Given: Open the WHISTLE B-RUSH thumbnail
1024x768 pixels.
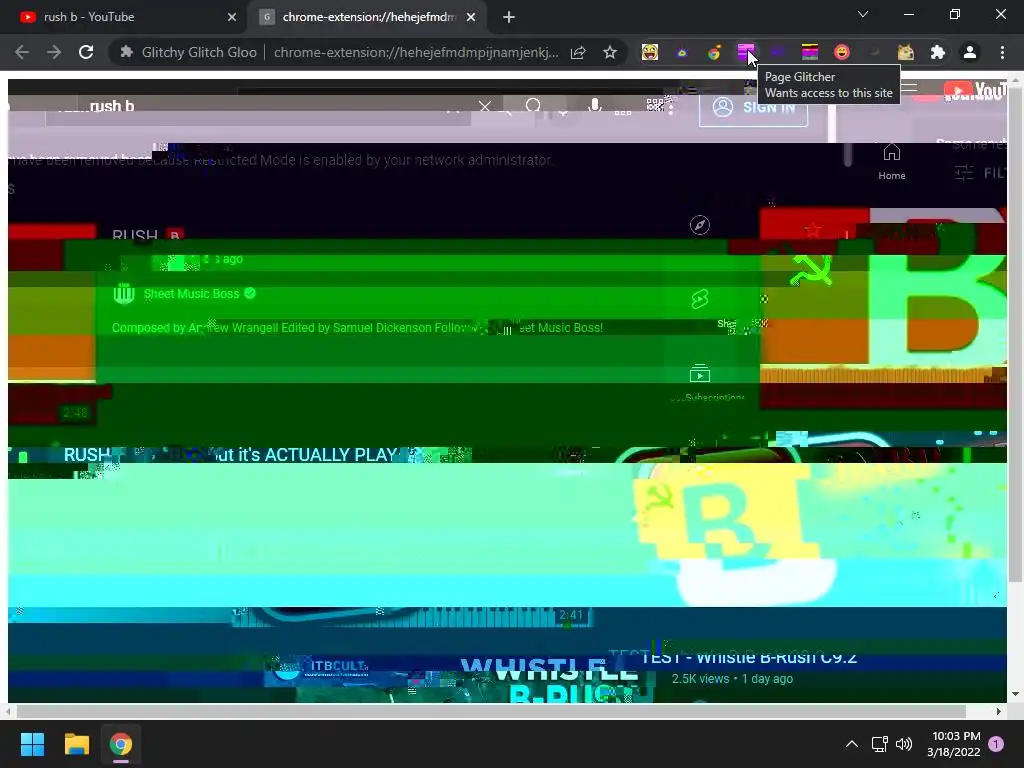Looking at the screenshot, I should coord(459,679).
